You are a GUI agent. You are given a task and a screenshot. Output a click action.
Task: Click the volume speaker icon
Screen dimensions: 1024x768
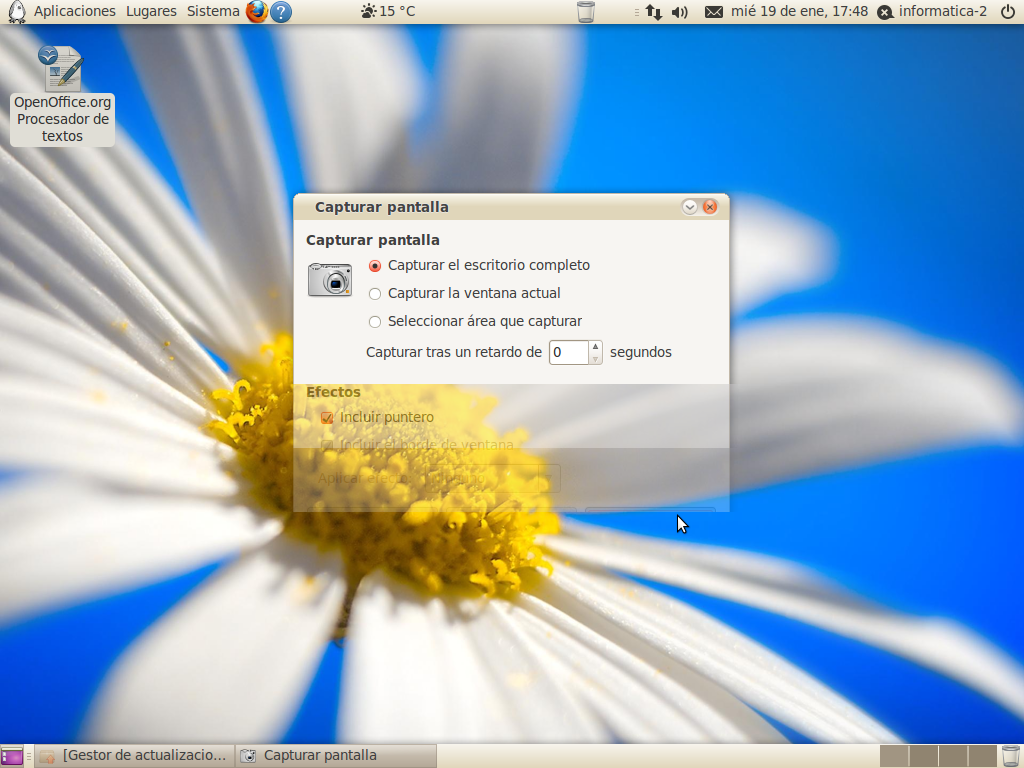tap(680, 12)
